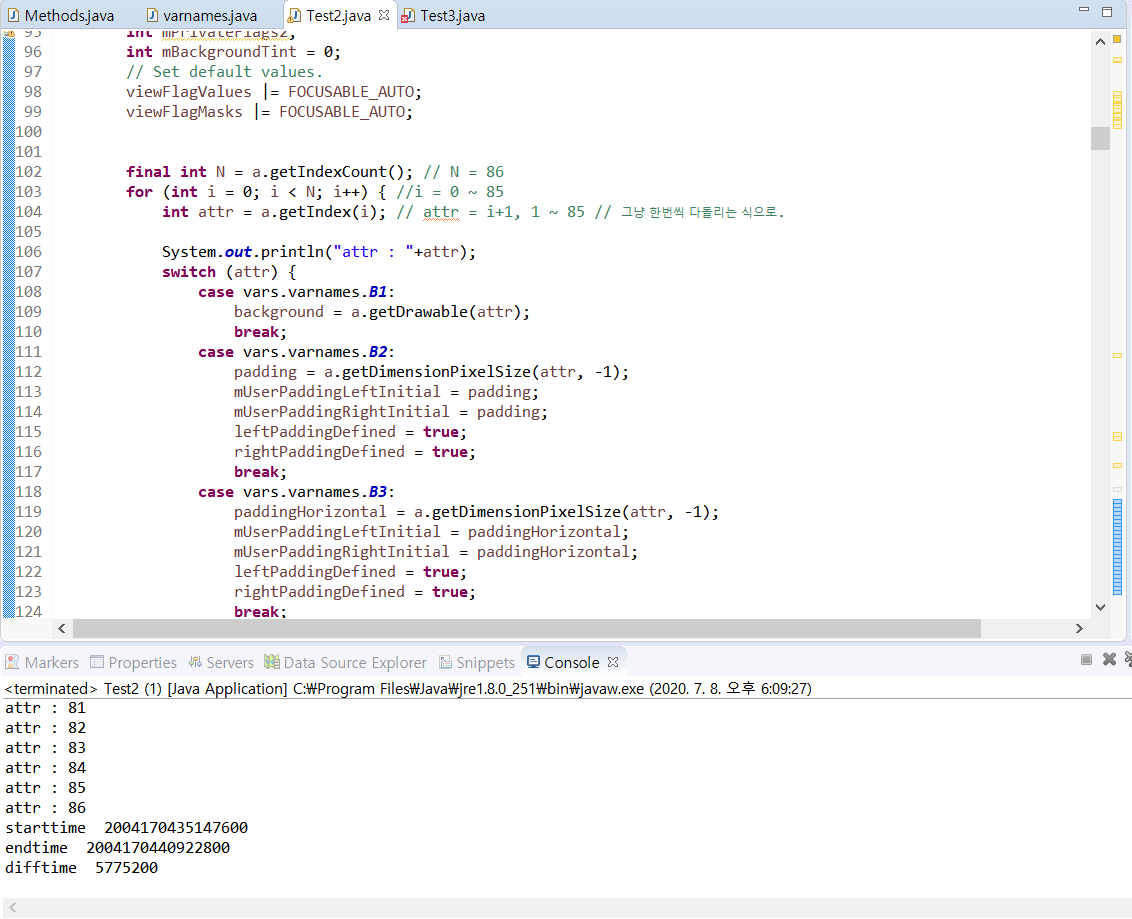Click the 'B2' case constant
The image size is (1132, 919).
click(378, 352)
